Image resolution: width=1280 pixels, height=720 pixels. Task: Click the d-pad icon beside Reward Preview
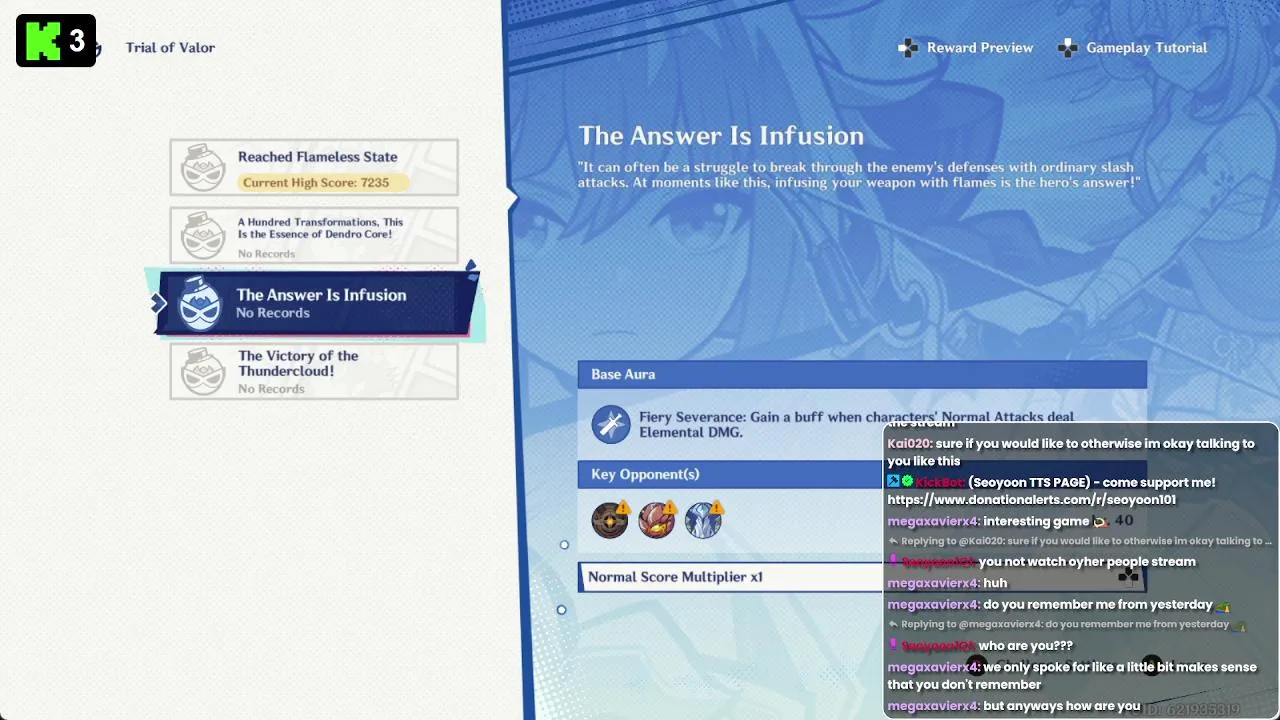pos(908,48)
